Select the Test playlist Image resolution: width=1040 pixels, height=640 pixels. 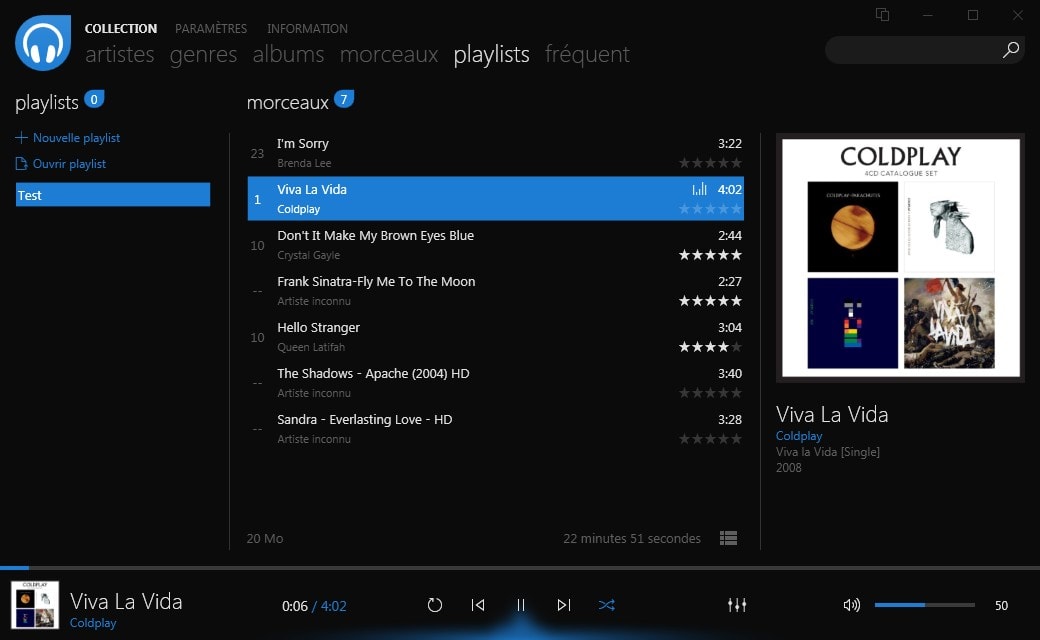point(113,195)
